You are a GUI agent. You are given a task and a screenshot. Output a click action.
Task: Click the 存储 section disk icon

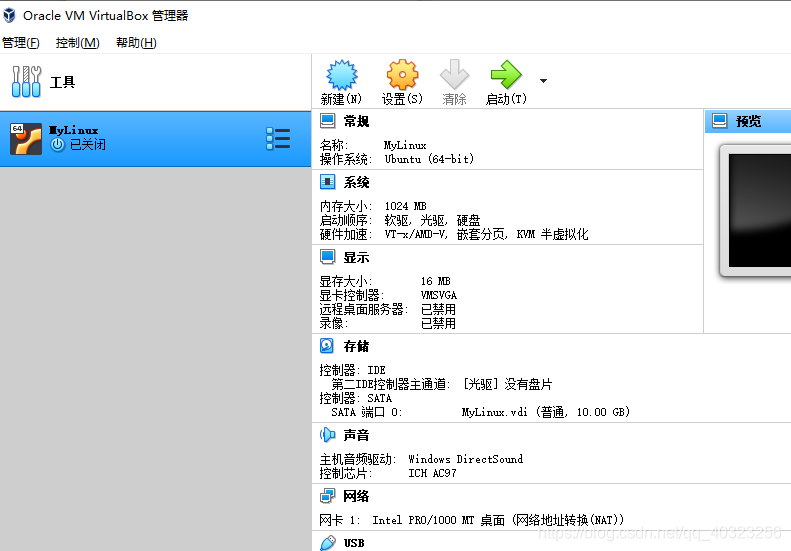click(x=327, y=346)
